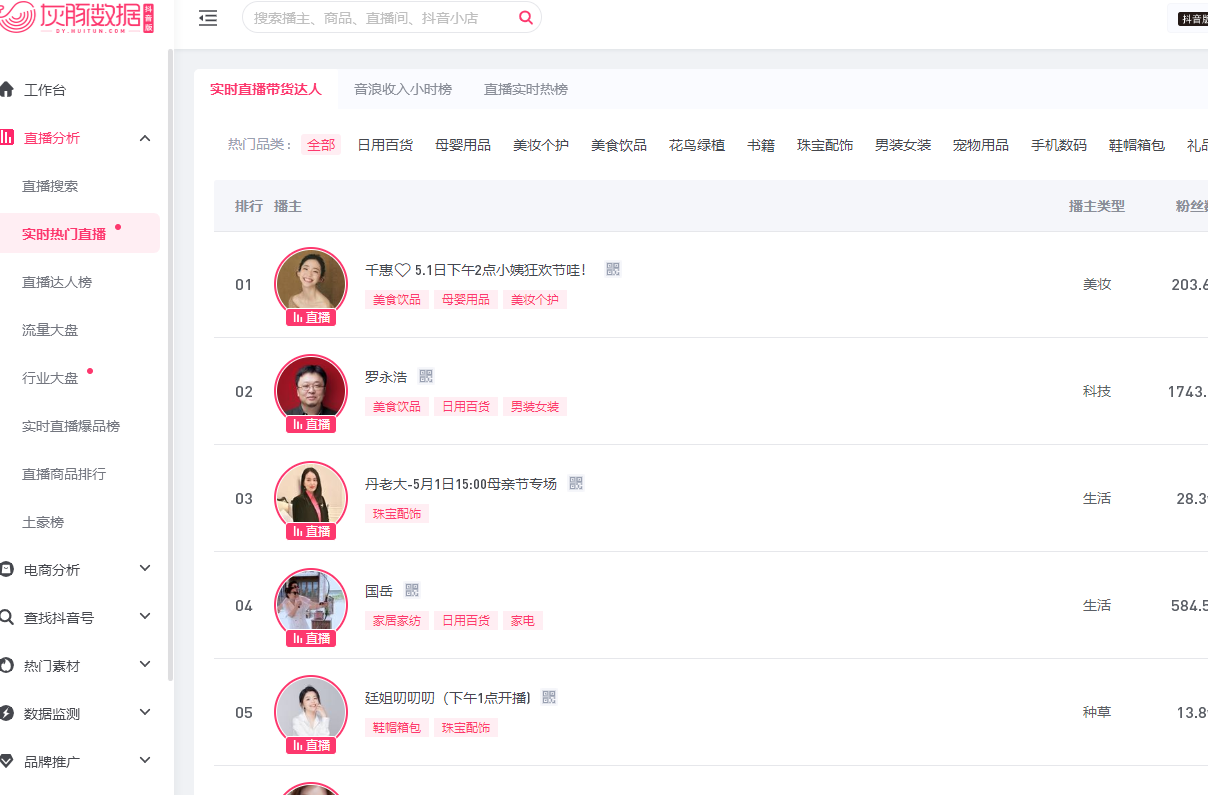Click the 工作台 home icon
1208x795 pixels.
pyautogui.click(x=7, y=90)
